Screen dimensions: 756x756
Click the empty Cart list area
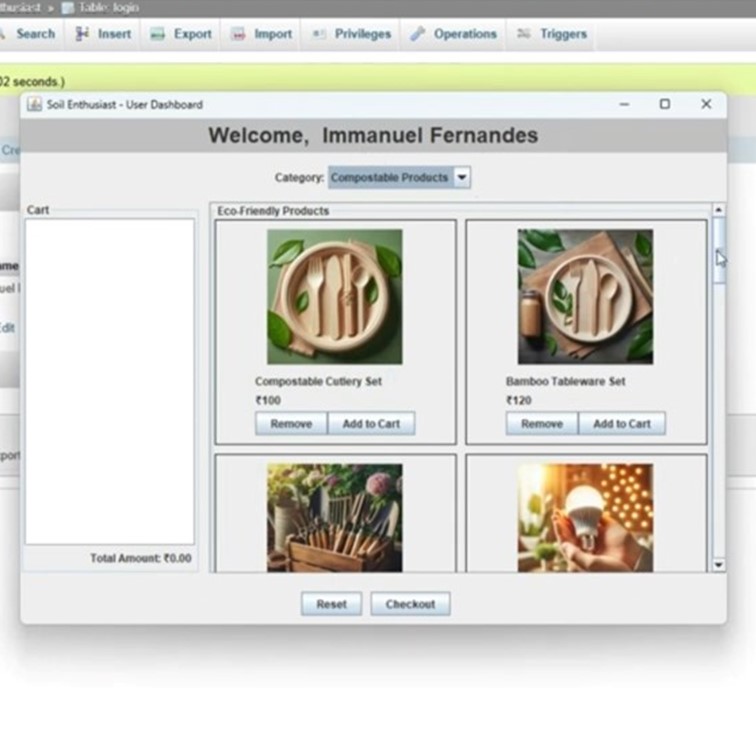tap(110, 381)
